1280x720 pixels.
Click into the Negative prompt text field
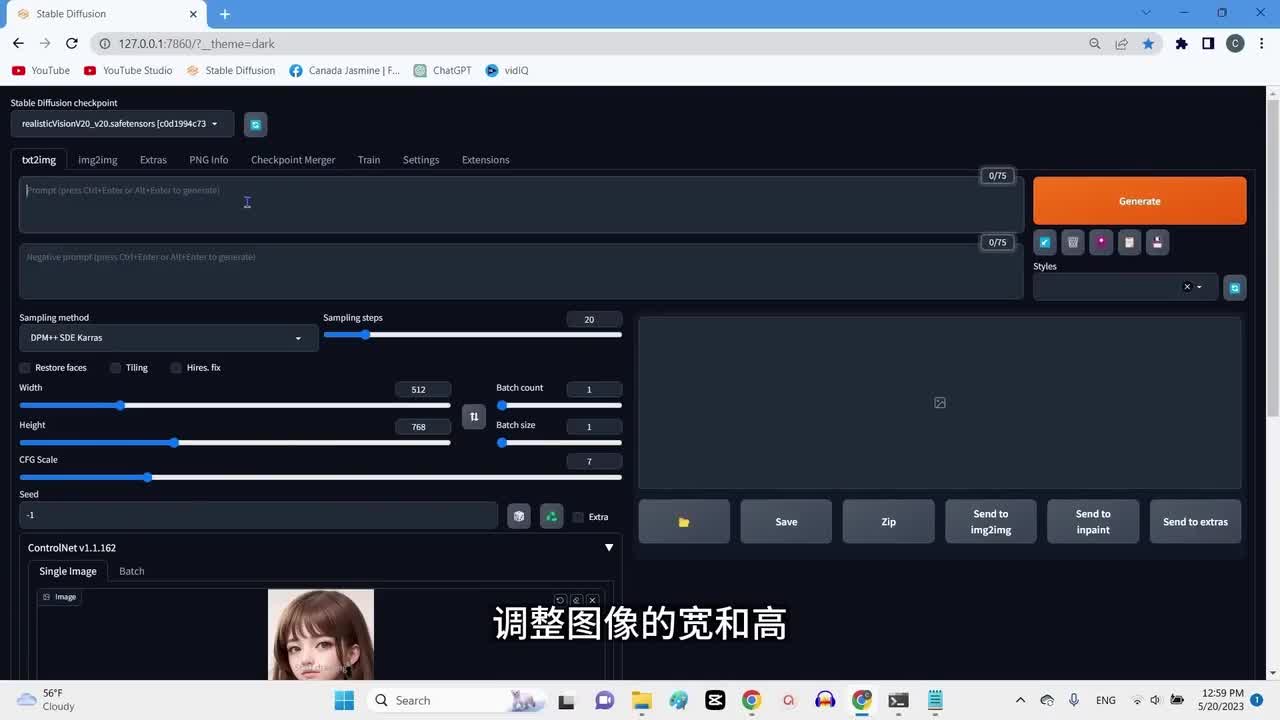point(520,271)
